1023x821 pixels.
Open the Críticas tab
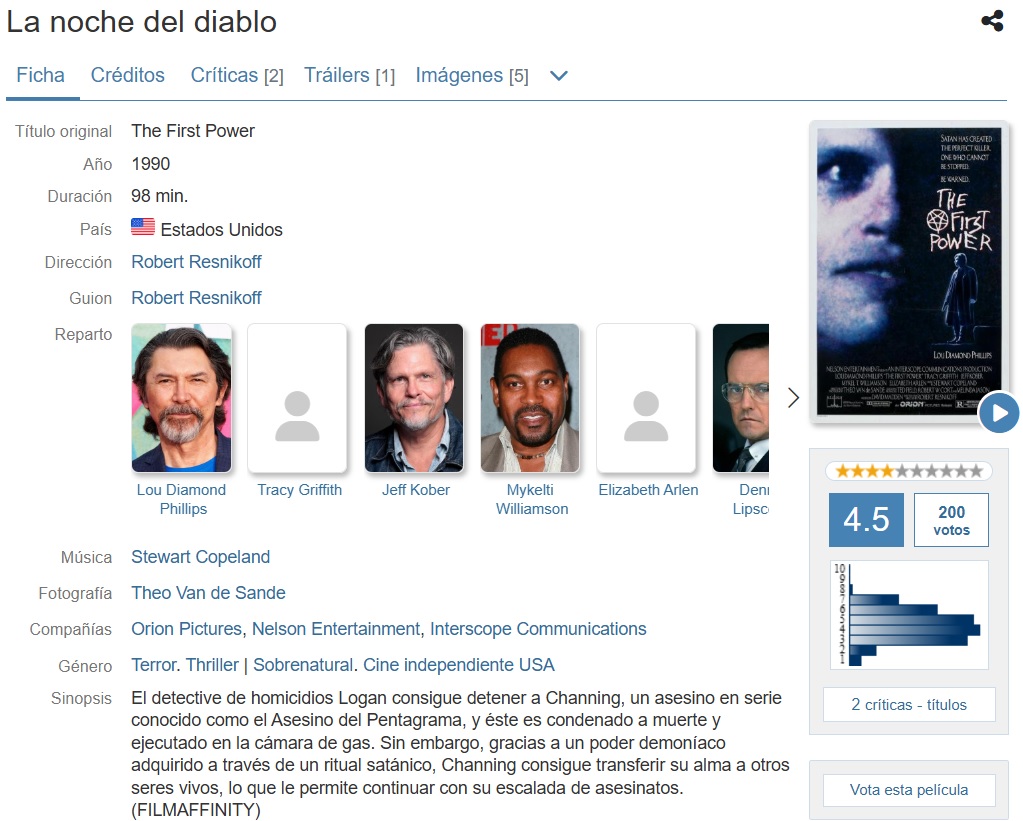coord(237,75)
